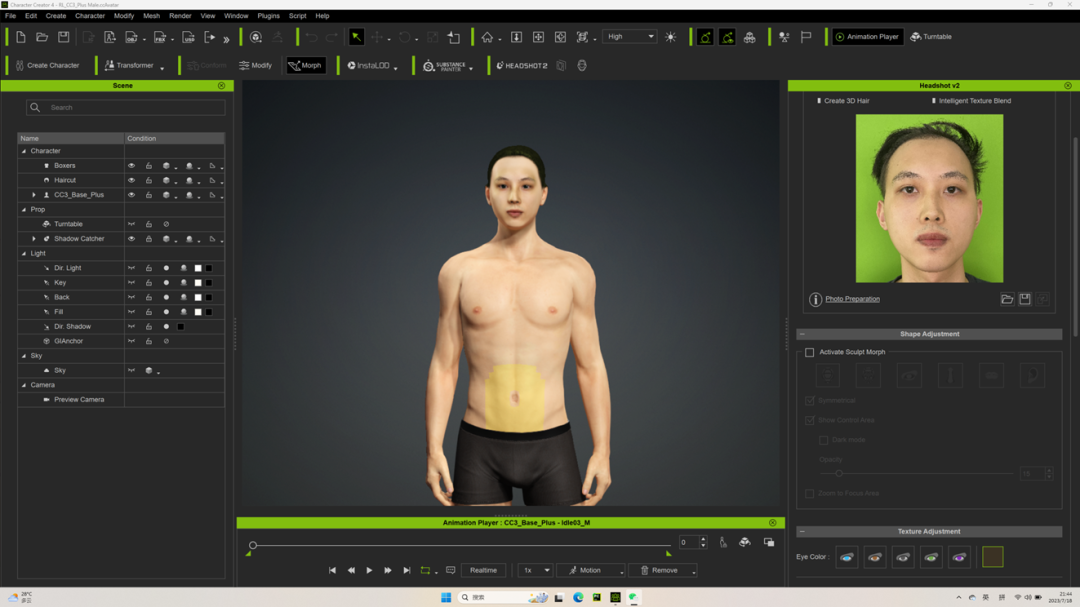This screenshot has width=1080, height=607.
Task: Open the High quality dropdown
Action: click(630, 37)
